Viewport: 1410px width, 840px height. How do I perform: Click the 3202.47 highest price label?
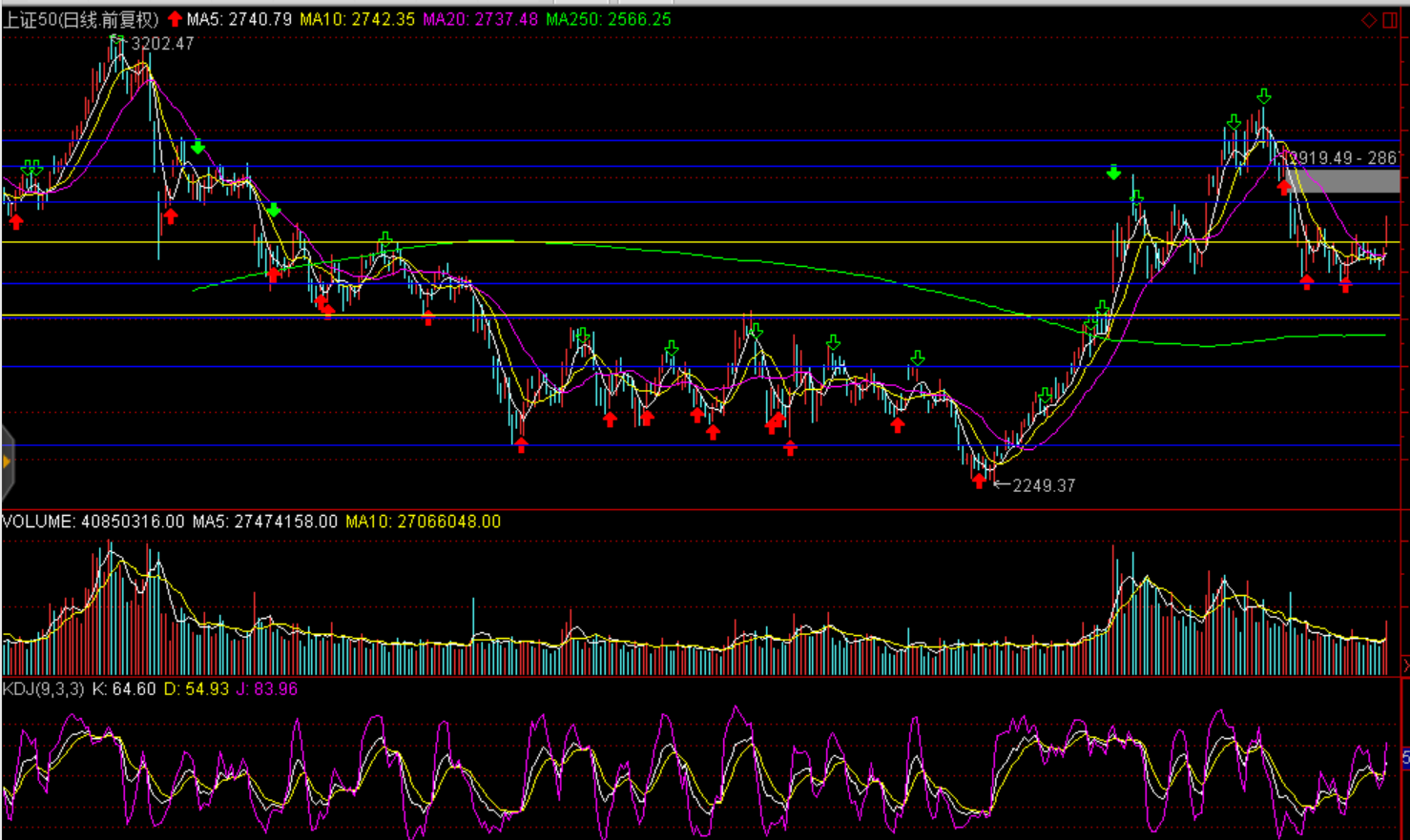point(163,44)
